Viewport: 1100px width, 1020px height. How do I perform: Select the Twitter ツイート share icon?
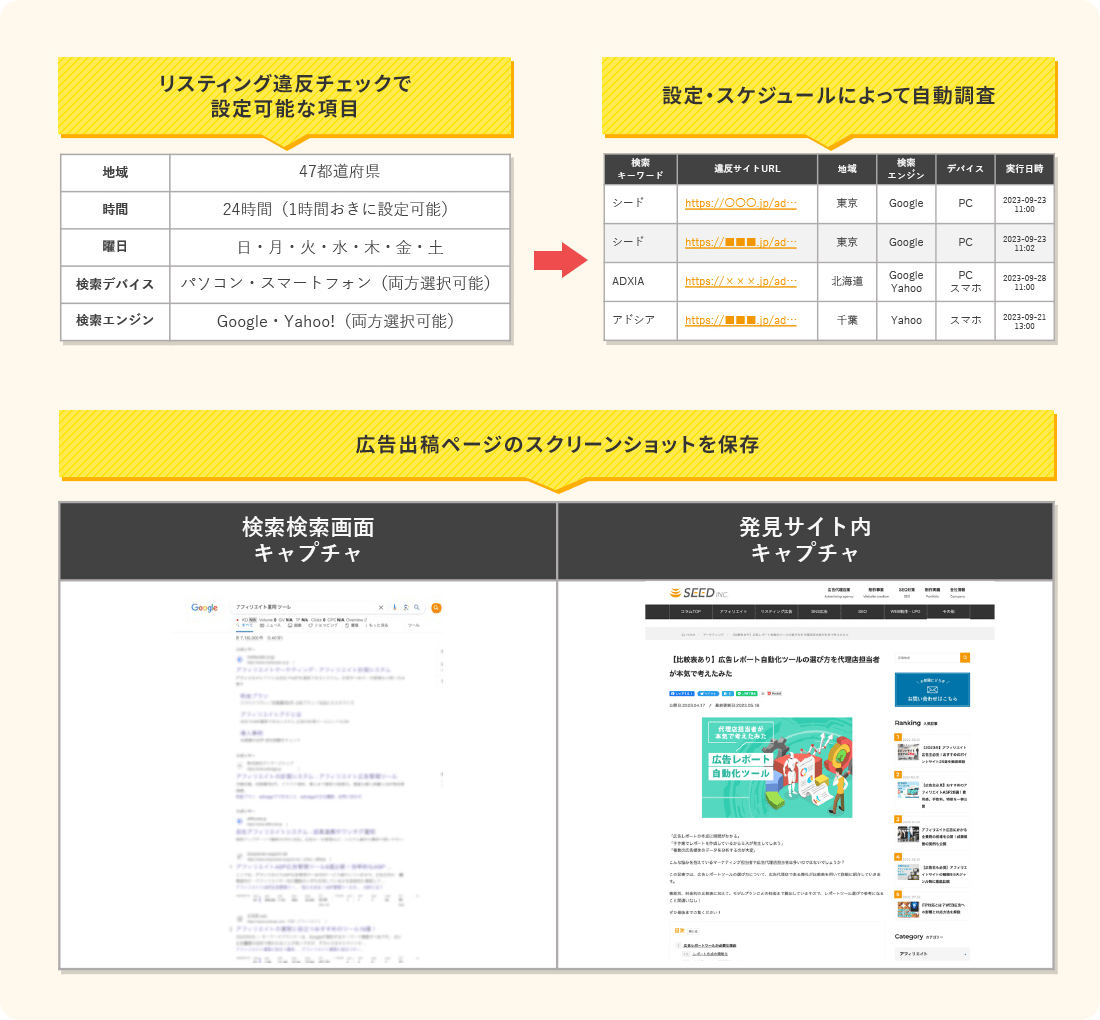707,694
